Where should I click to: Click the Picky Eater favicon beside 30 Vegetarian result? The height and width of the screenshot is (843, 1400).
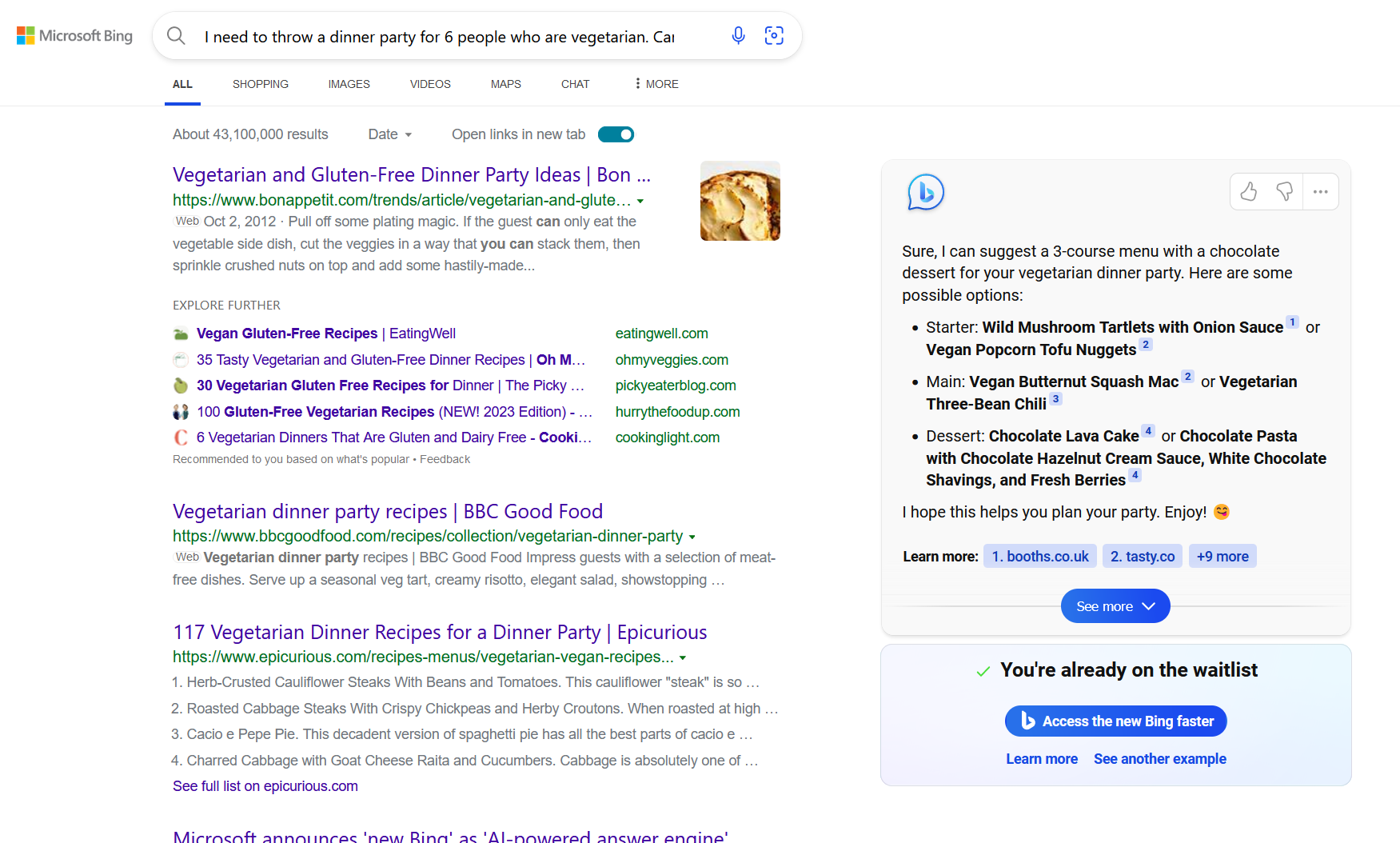coord(181,386)
